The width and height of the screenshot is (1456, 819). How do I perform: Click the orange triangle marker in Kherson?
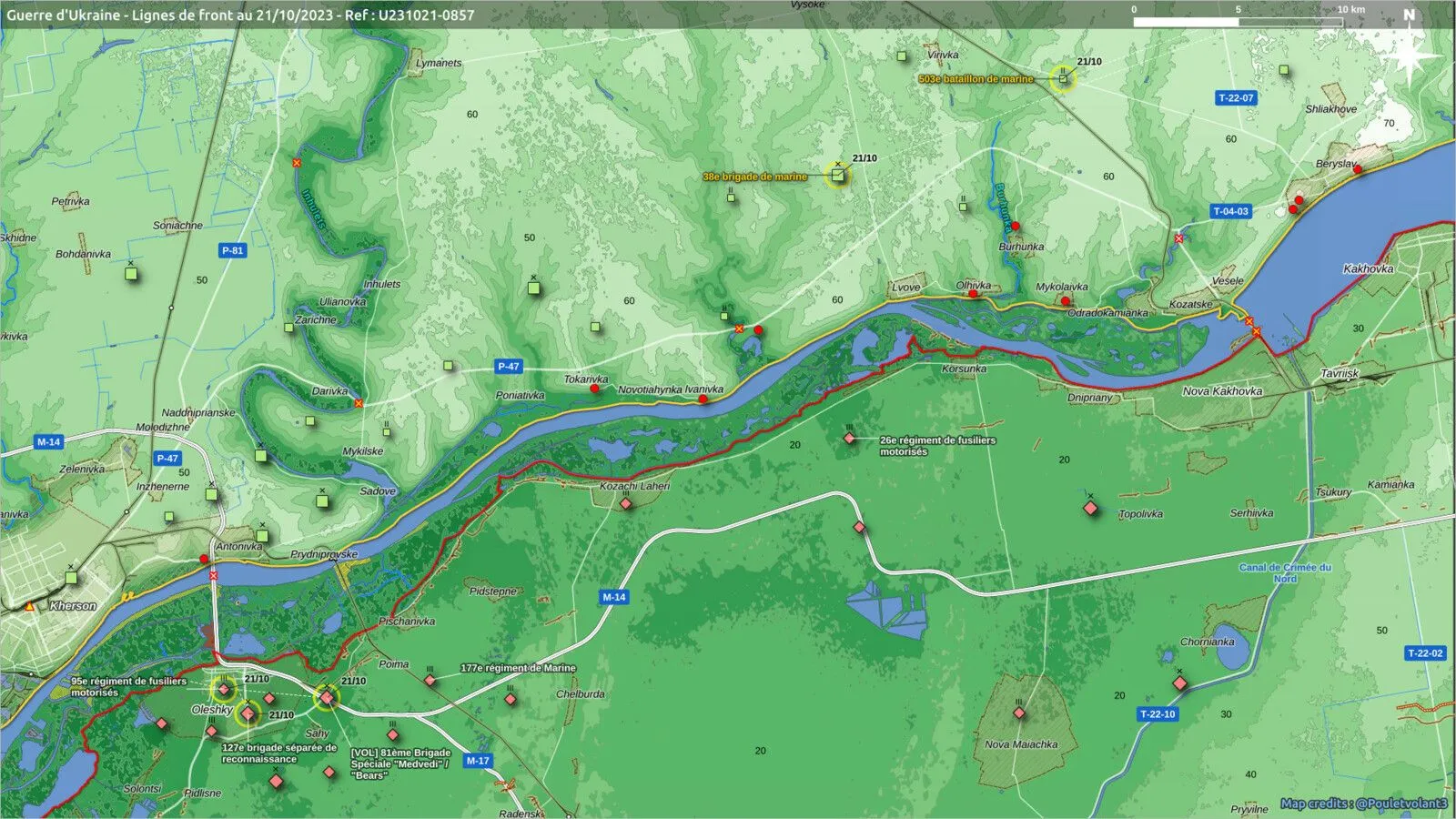pyautogui.click(x=29, y=606)
